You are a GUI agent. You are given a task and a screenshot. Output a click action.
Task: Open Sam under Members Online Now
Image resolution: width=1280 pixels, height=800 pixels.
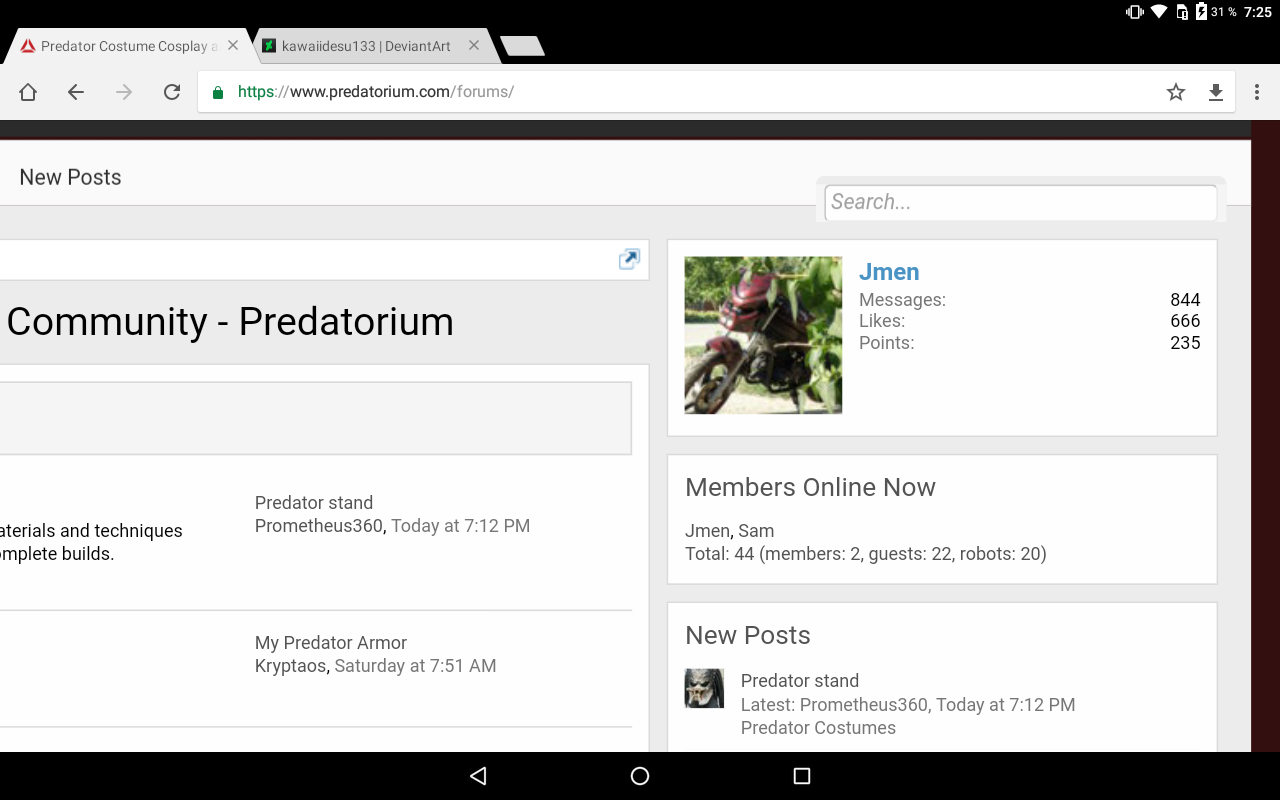click(x=756, y=531)
